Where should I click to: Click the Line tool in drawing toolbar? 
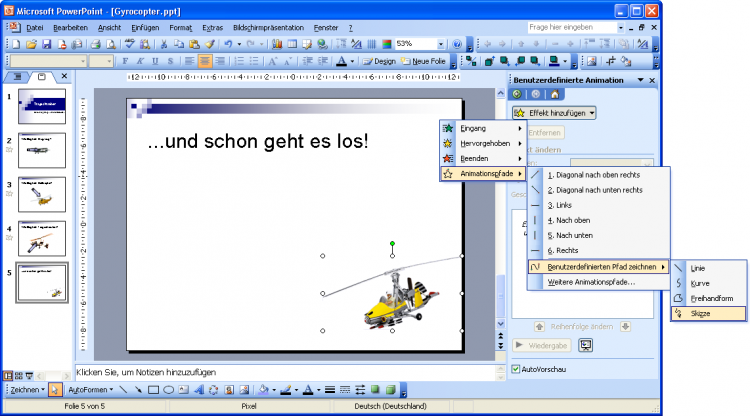[122, 390]
